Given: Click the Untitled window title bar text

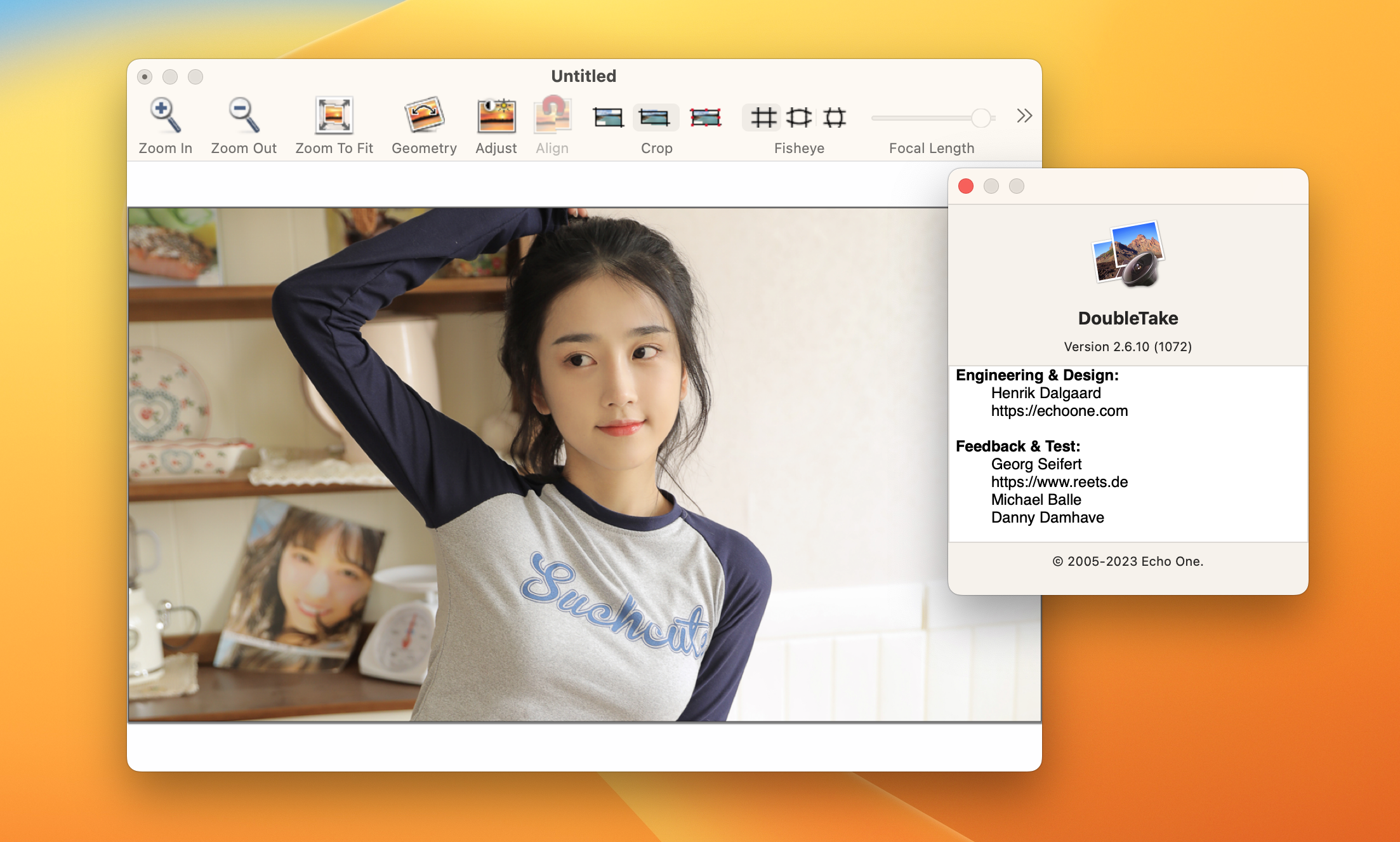Looking at the screenshot, I should pos(583,76).
